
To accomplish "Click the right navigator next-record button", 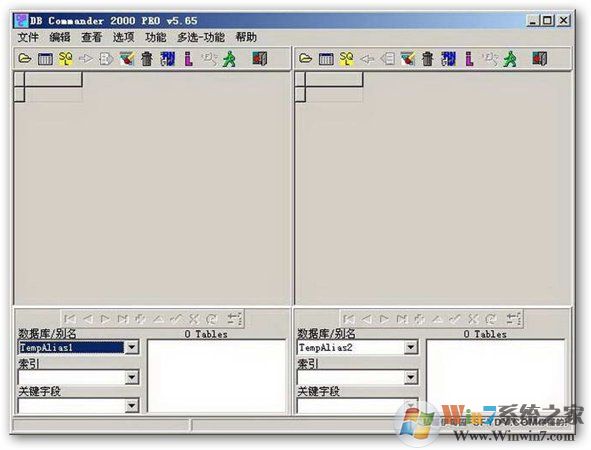I will 384,319.
